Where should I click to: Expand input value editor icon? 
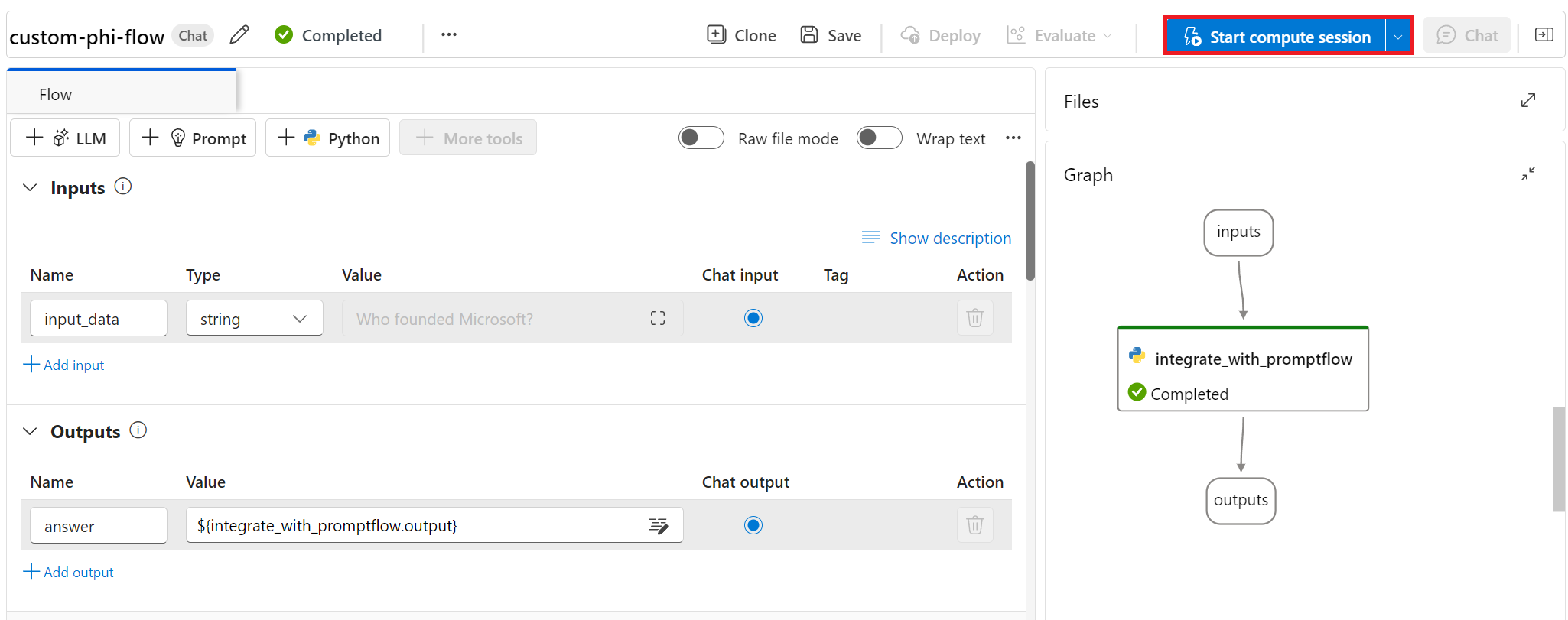pos(658,318)
